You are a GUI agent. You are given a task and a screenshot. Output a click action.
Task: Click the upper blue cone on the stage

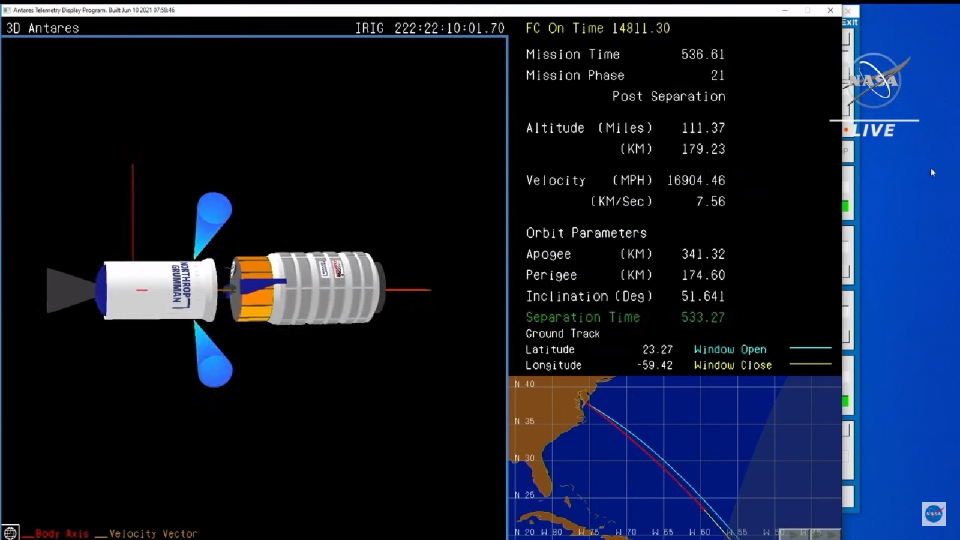click(212, 218)
